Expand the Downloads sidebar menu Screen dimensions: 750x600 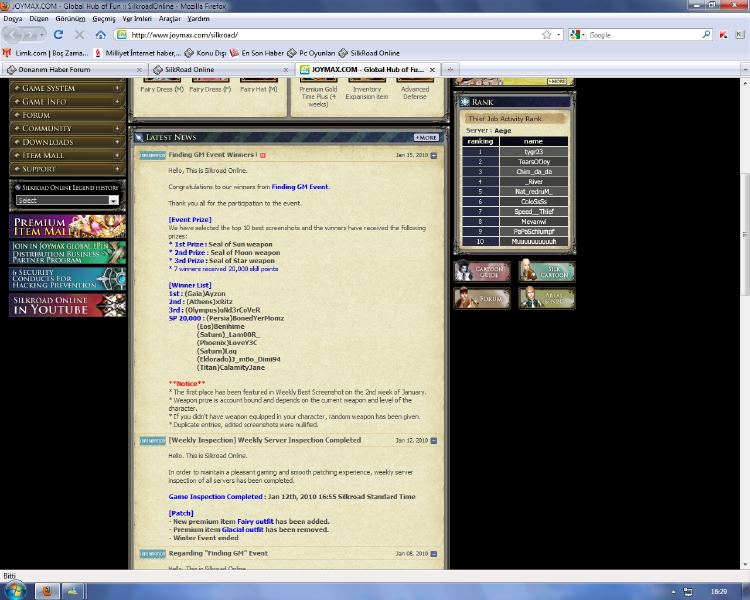[67, 142]
